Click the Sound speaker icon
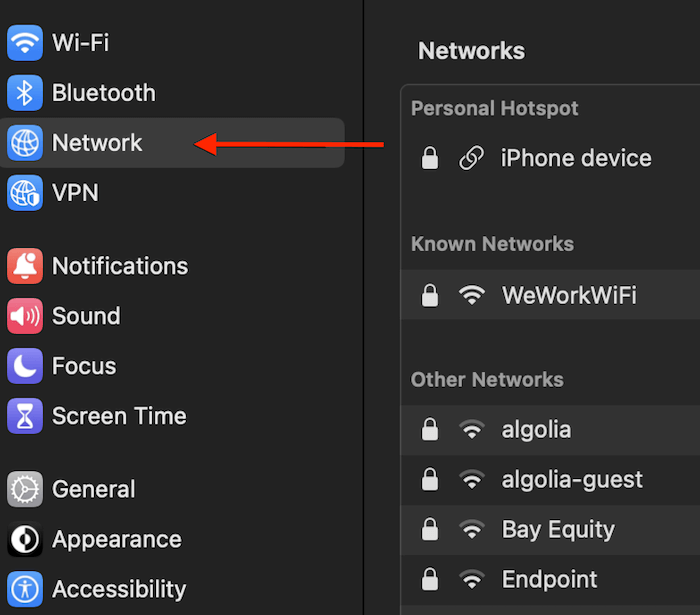Viewport: 700px width, 615px height. tap(25, 316)
